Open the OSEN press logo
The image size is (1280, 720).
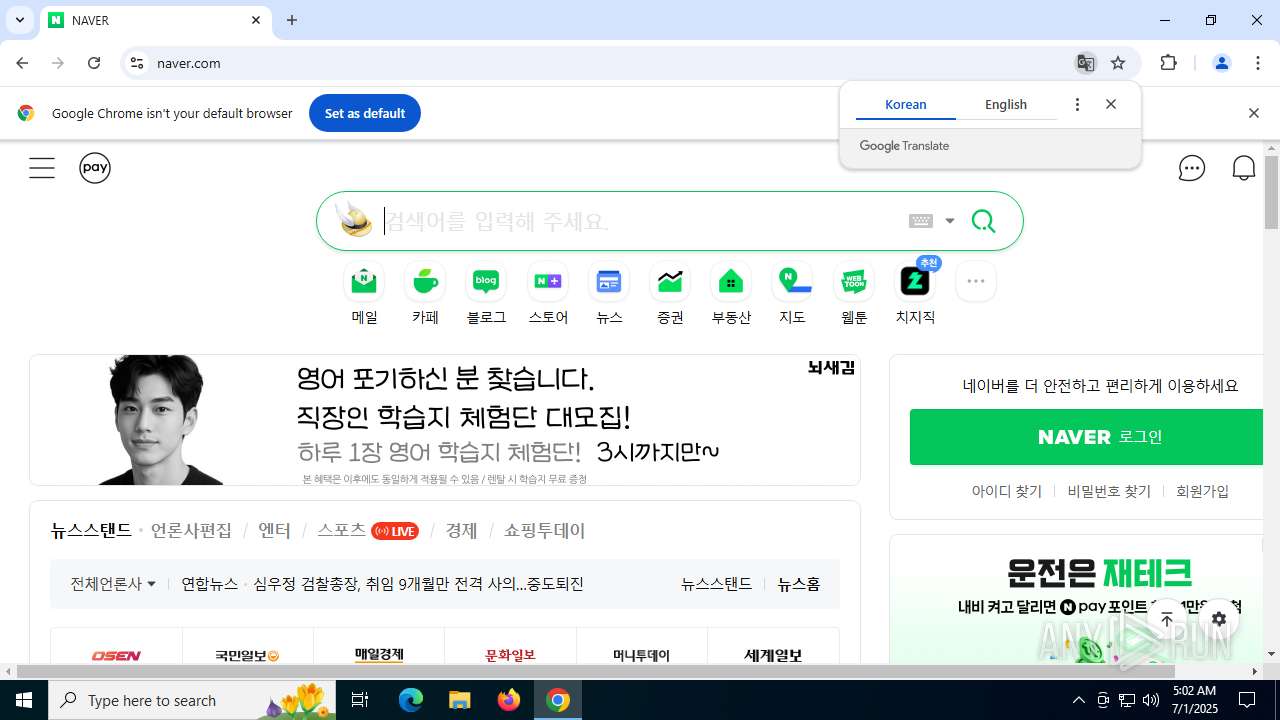coord(116,655)
